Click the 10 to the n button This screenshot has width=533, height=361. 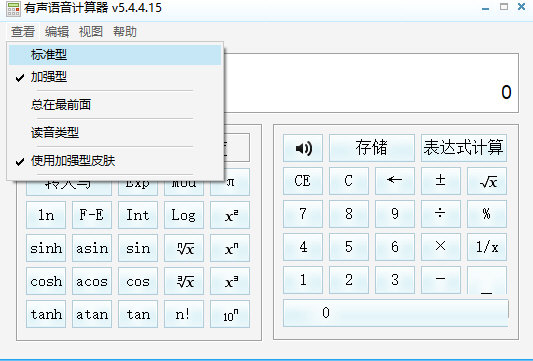click(230, 314)
